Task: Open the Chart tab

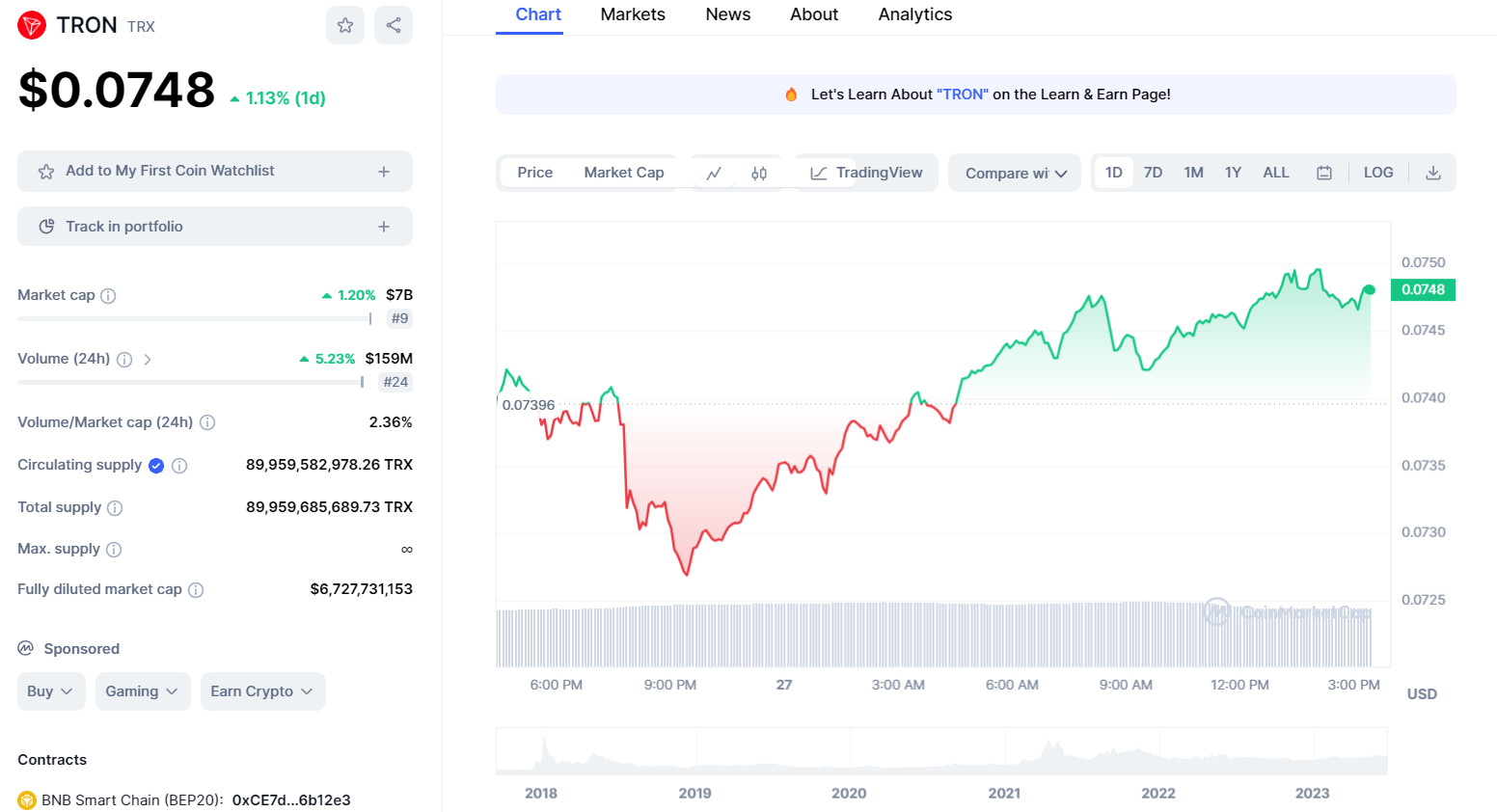Action: (x=538, y=14)
